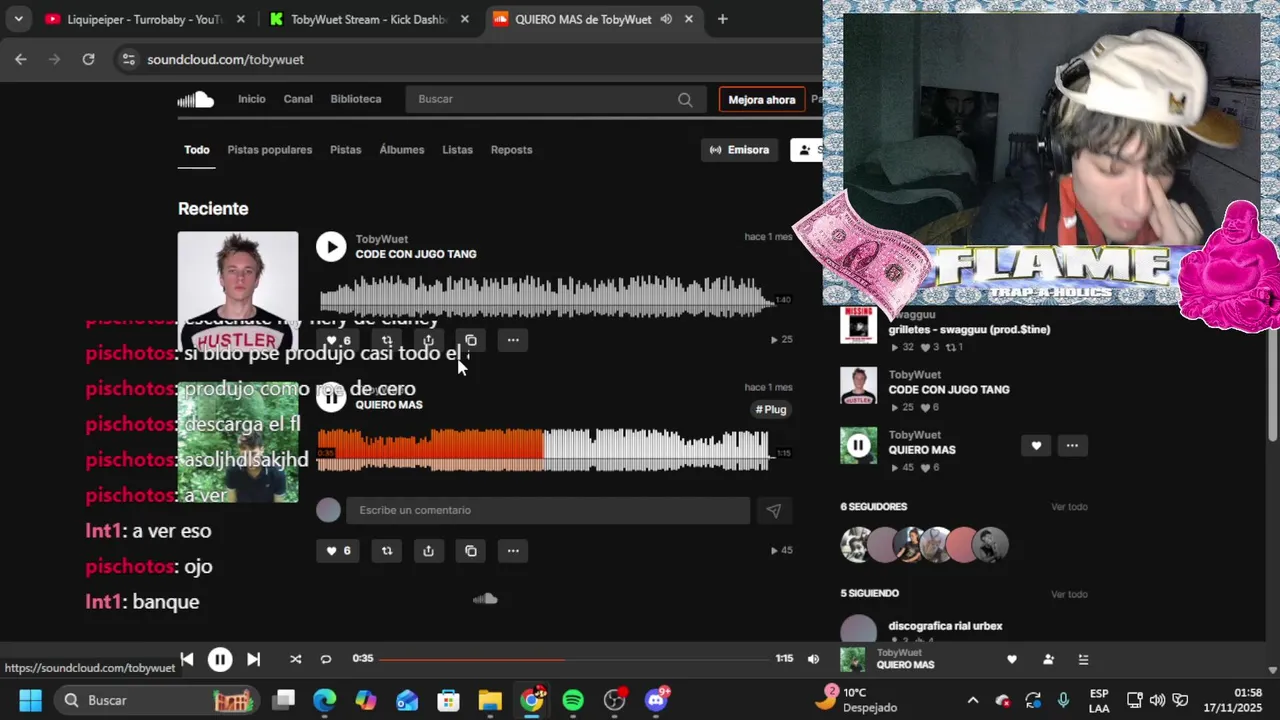
Task: Open CODE CON JUGO TANG sidebar link
Action: [x=949, y=389]
